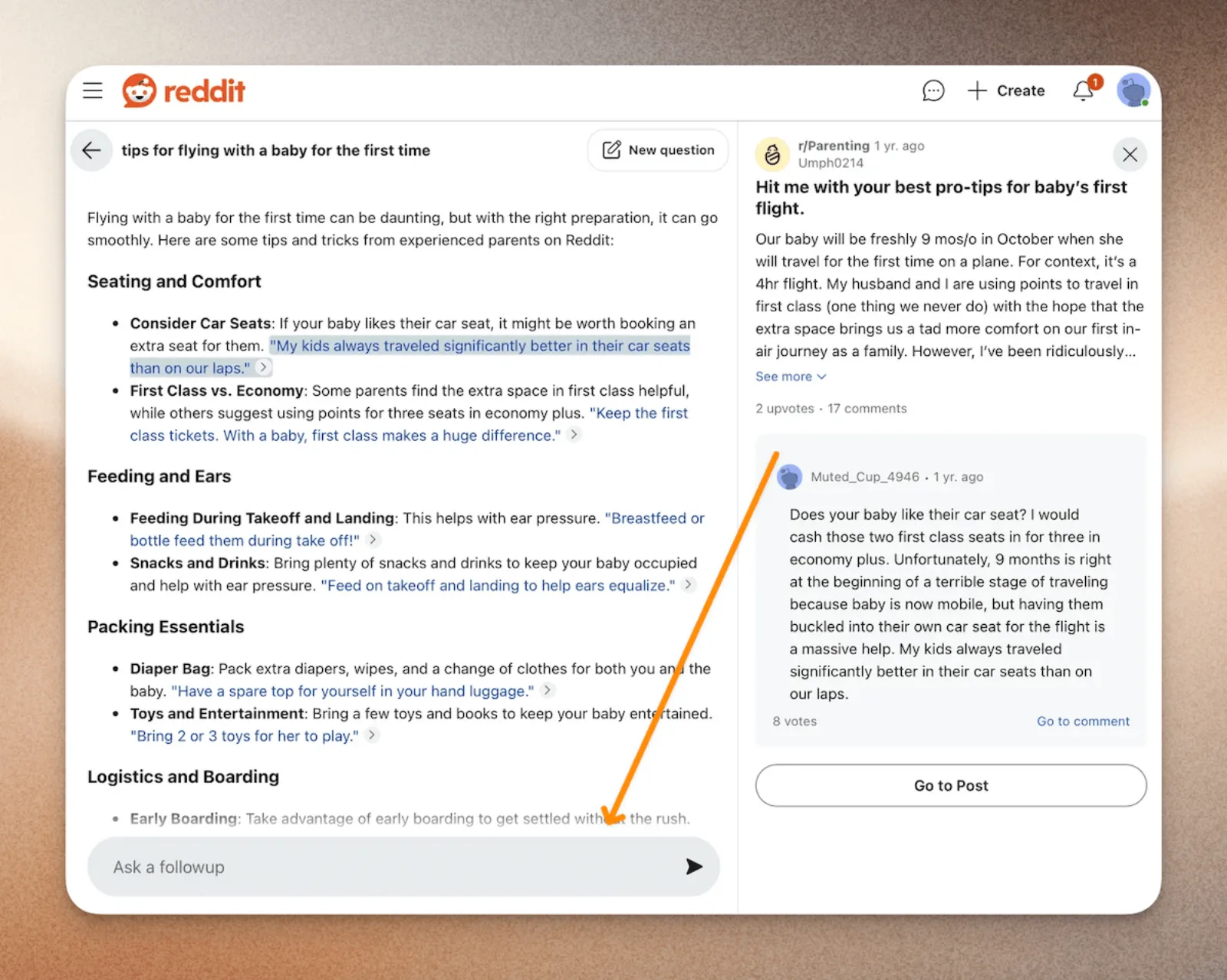Click the Go to Post button

point(951,785)
